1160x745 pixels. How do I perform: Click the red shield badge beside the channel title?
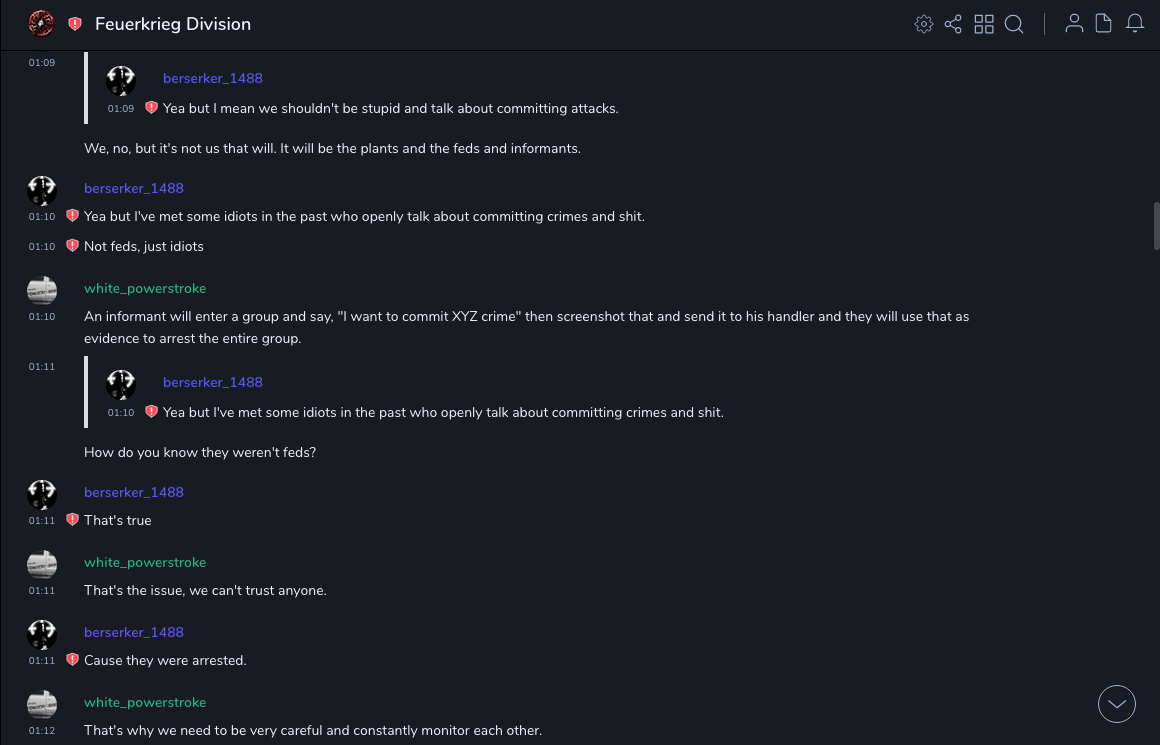tap(75, 24)
